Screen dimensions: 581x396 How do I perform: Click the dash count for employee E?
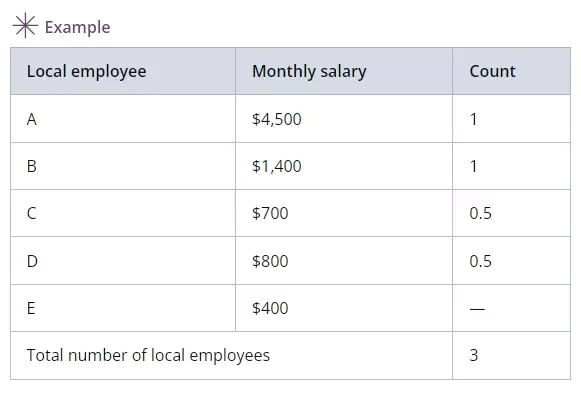(x=512, y=308)
